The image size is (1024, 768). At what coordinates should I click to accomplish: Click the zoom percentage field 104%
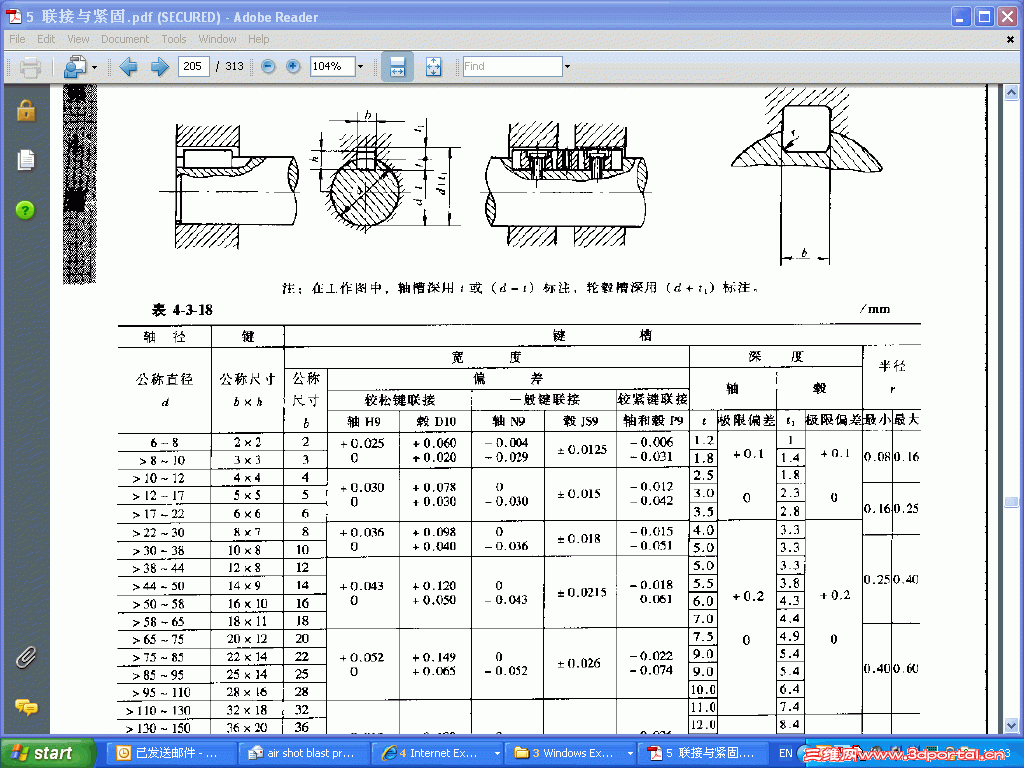332,66
